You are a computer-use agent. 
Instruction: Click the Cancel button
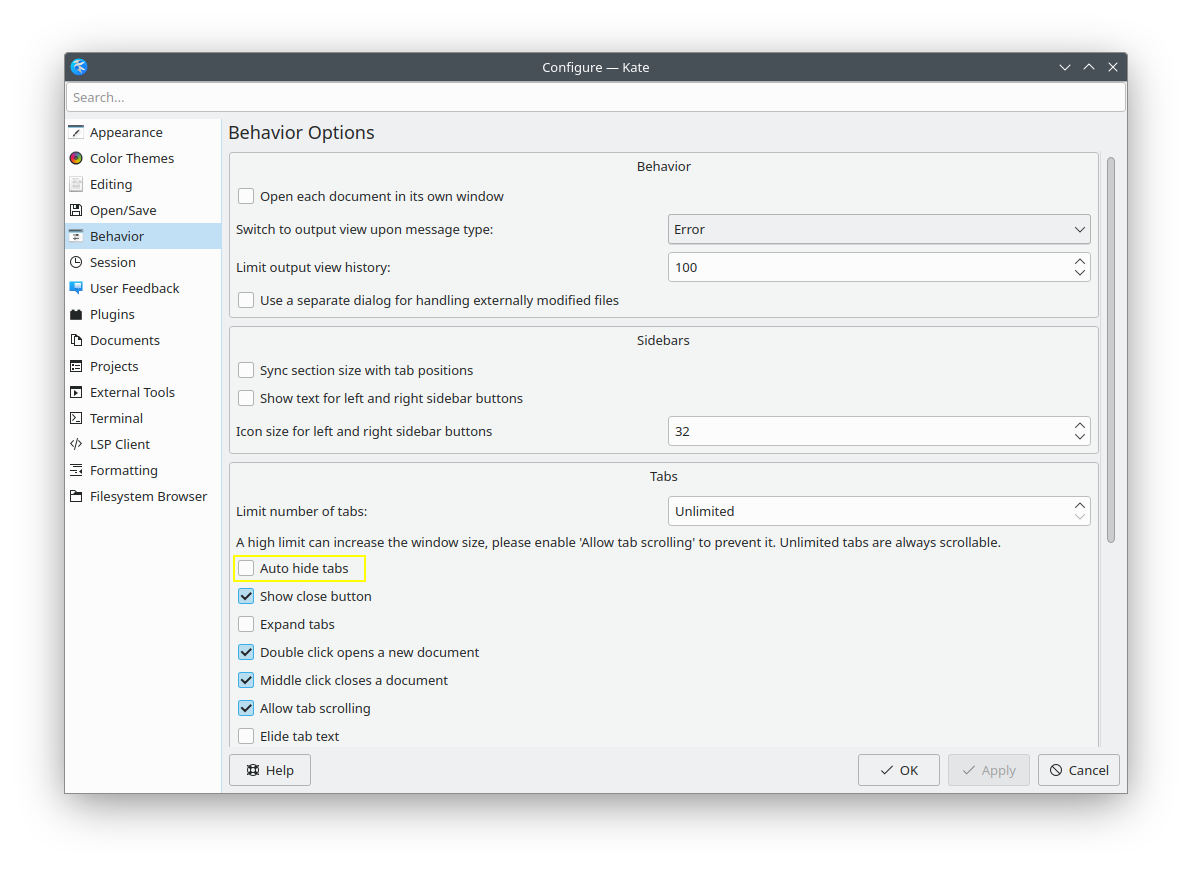click(1078, 770)
